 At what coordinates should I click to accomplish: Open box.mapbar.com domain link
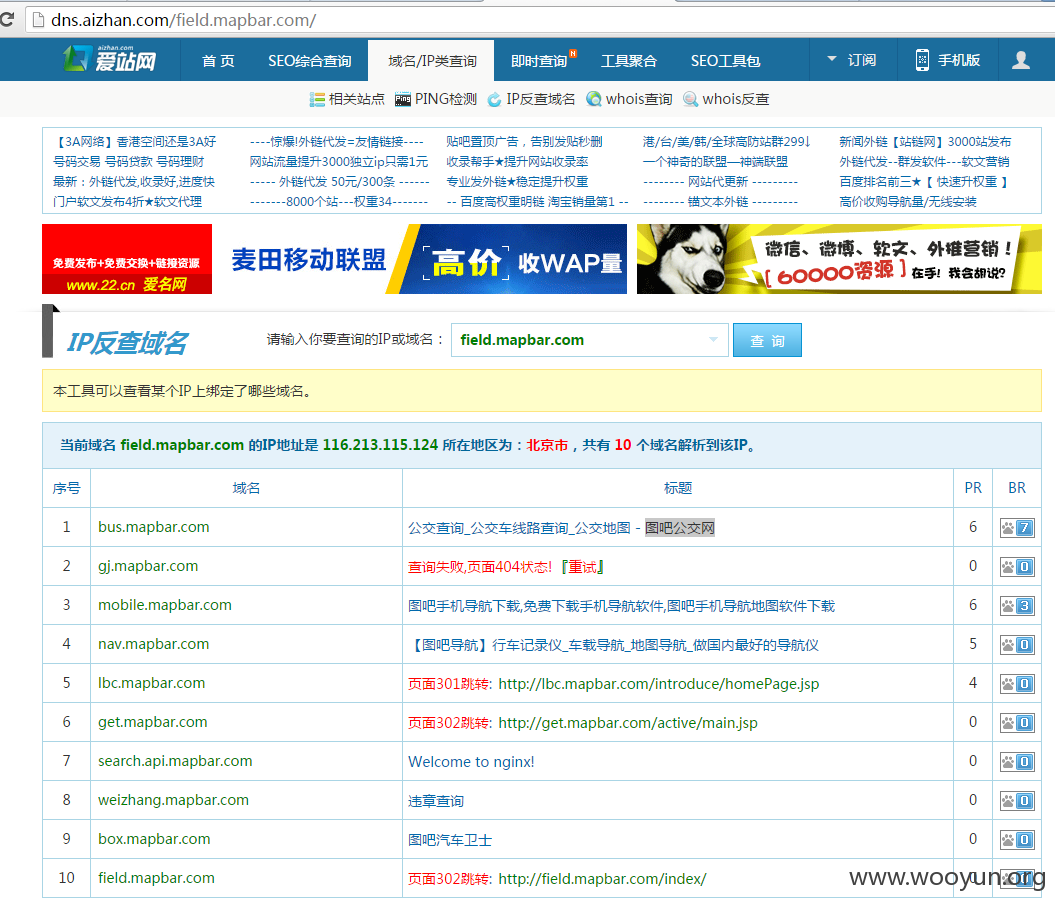click(154, 839)
